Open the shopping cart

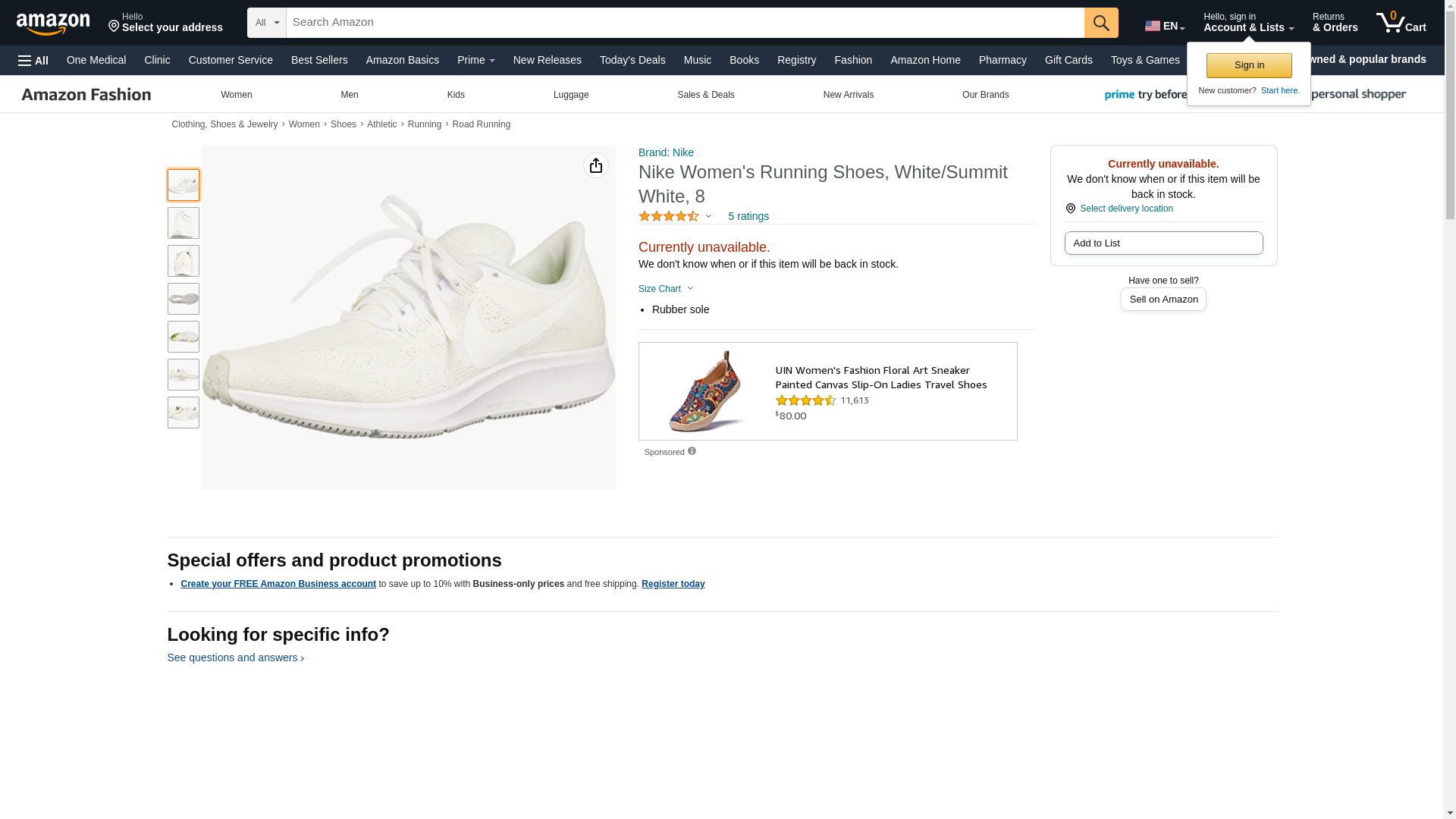[x=1401, y=23]
